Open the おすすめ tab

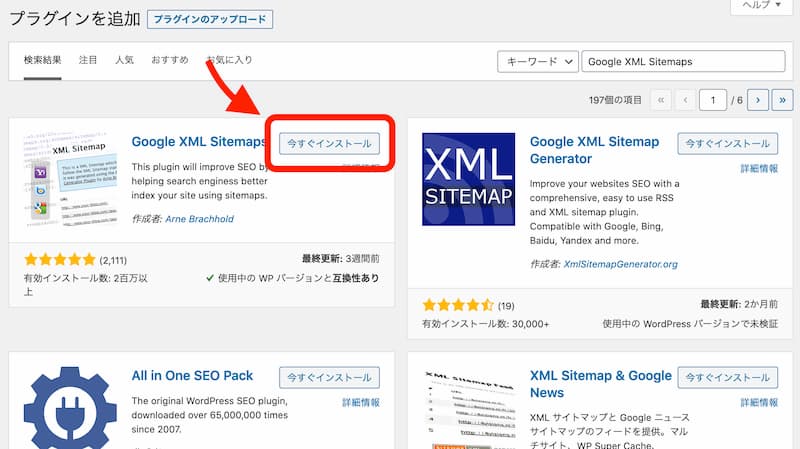point(170,60)
